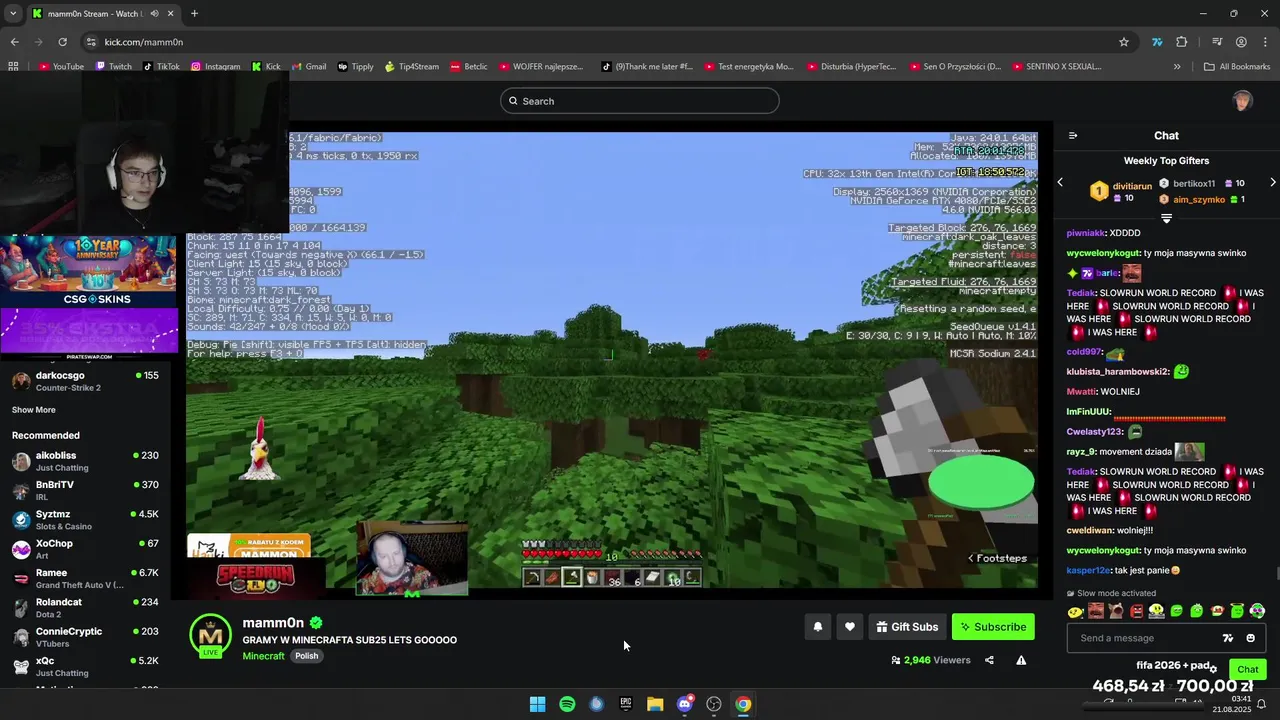Viewport: 1280px width, 720px height.
Task: Open ConnieCryptic VTubers channel
Action: click(85, 637)
